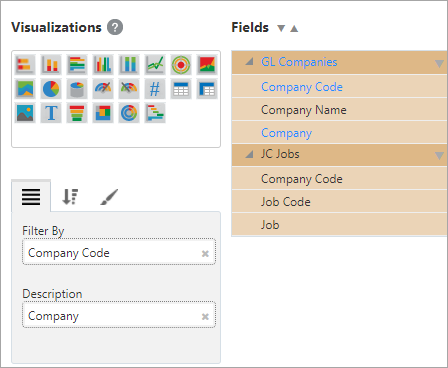Select the pie chart visualization

point(51,89)
